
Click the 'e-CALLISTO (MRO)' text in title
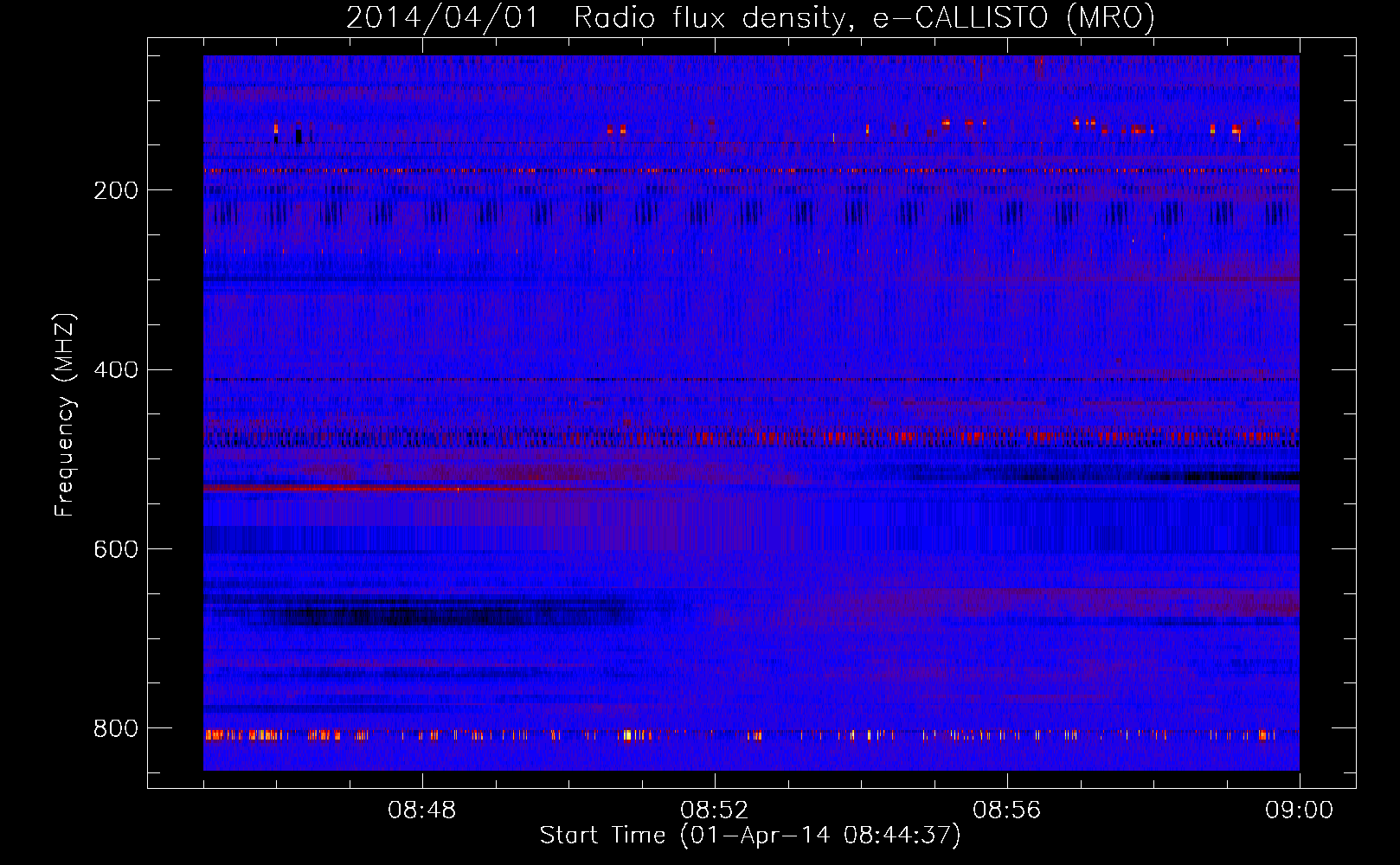[1014, 17]
